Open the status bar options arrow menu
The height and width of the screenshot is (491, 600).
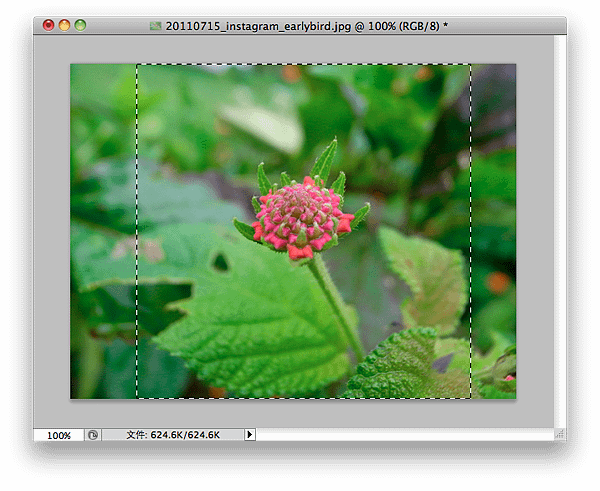[x=250, y=435]
